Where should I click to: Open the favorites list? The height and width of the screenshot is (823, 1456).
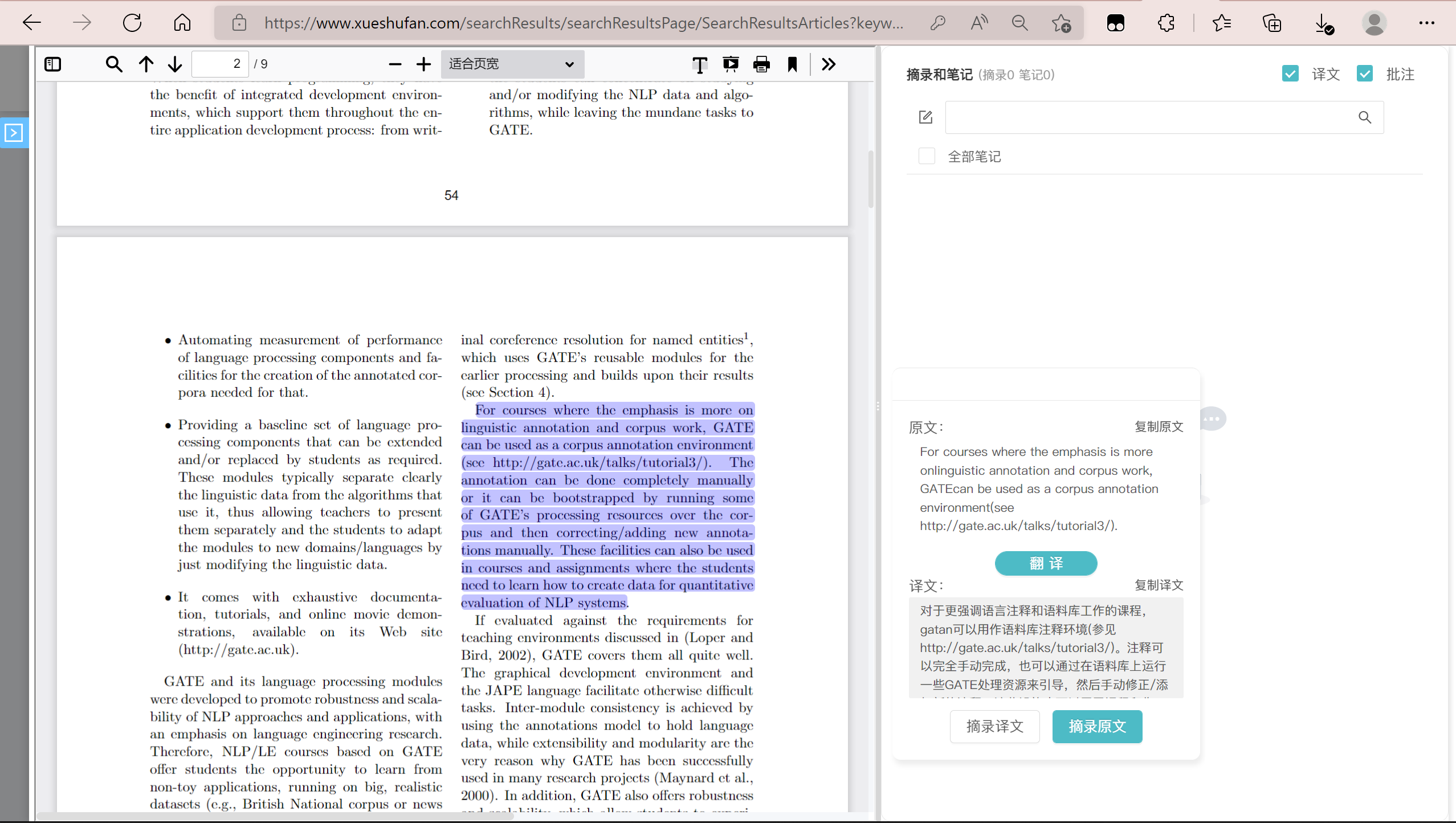coord(1222,23)
